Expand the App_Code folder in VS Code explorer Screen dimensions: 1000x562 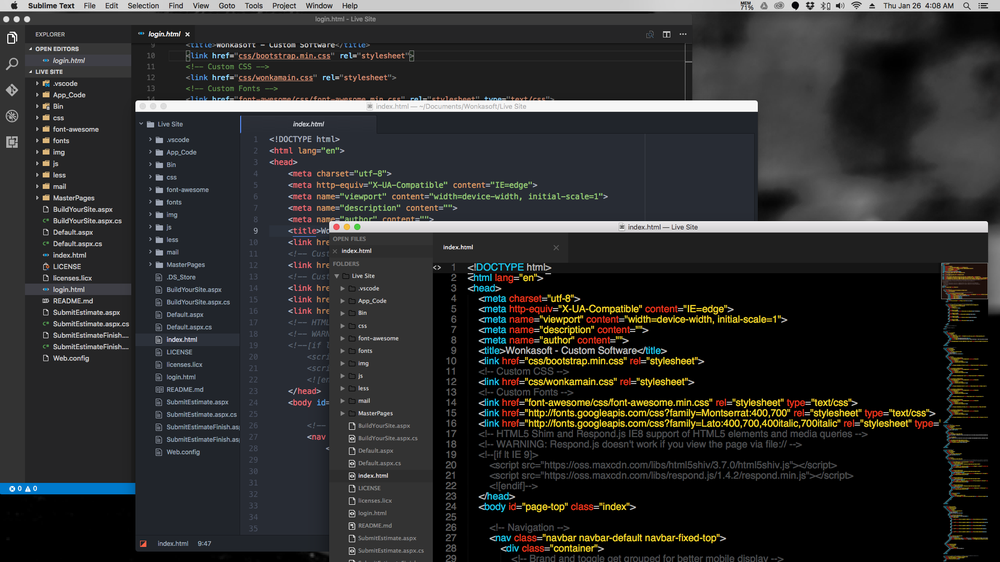[68, 95]
